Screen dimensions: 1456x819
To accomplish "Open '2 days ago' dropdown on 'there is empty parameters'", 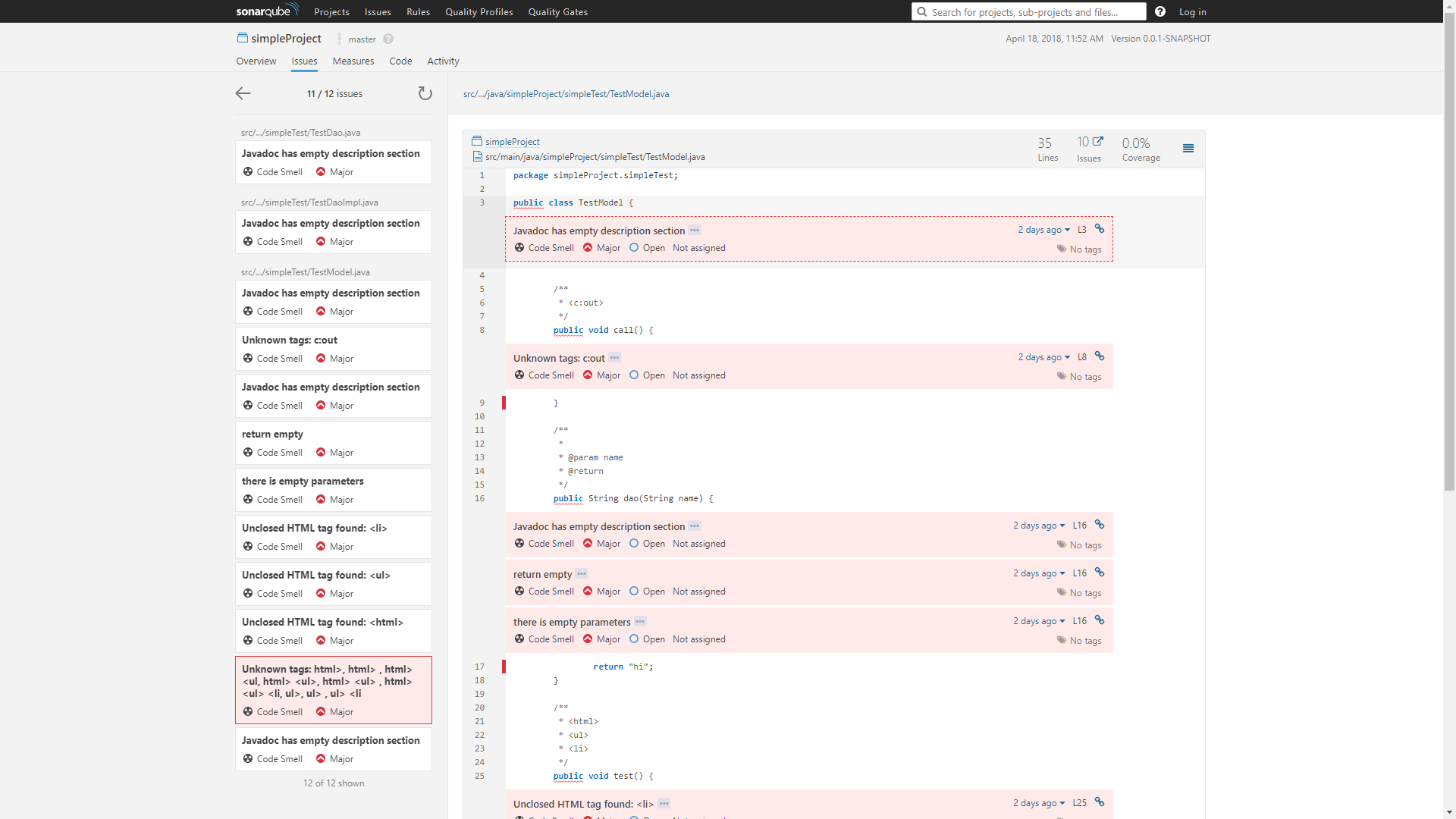I will [x=1039, y=621].
